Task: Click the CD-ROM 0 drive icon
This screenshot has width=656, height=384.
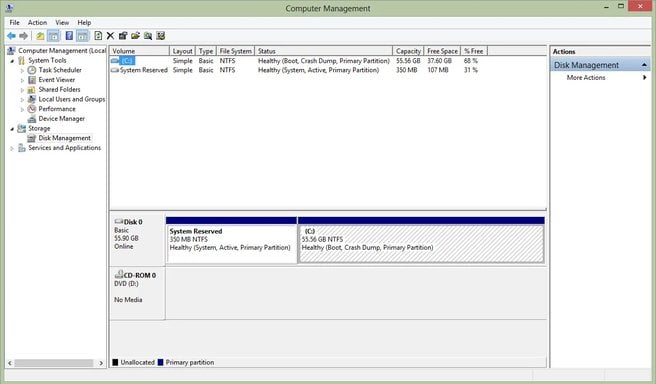Action: click(x=119, y=274)
